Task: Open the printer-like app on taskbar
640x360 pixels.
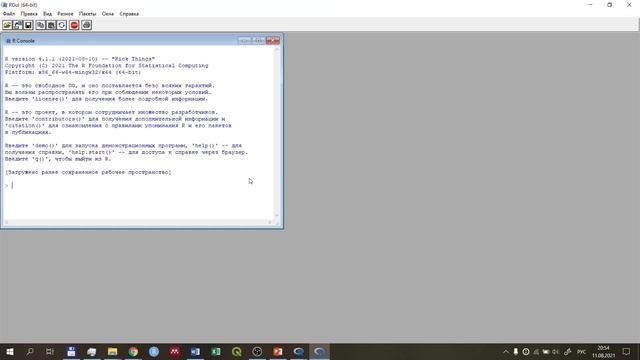Action: (92, 351)
